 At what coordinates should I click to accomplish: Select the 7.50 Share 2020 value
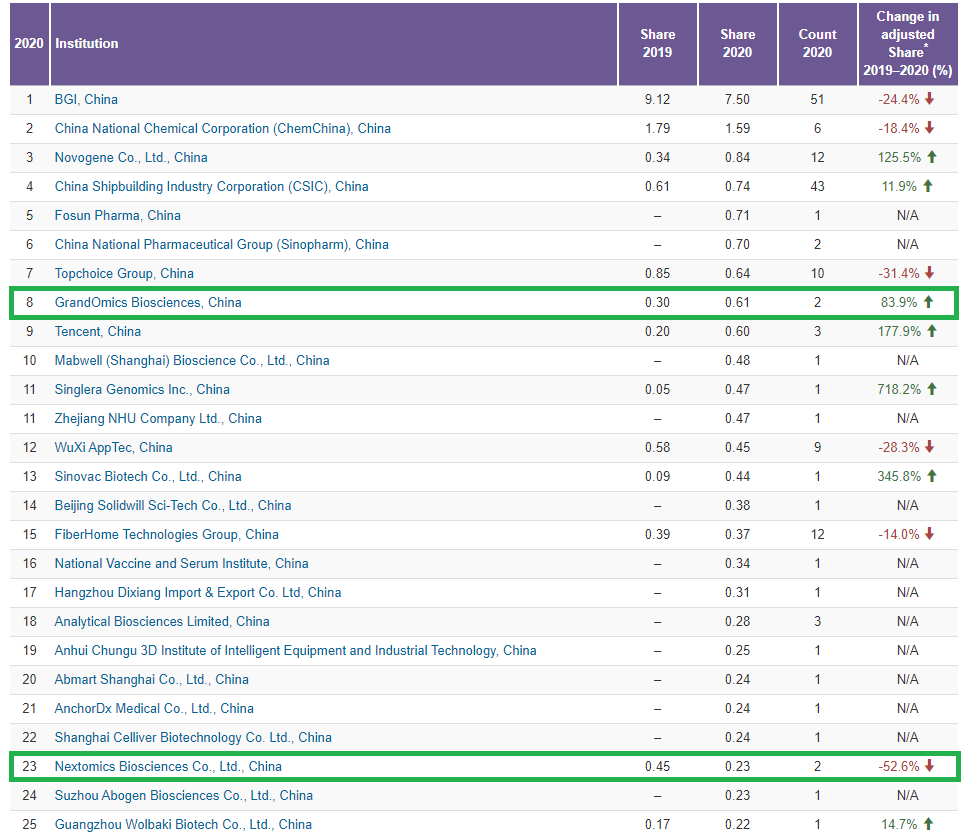(x=737, y=99)
